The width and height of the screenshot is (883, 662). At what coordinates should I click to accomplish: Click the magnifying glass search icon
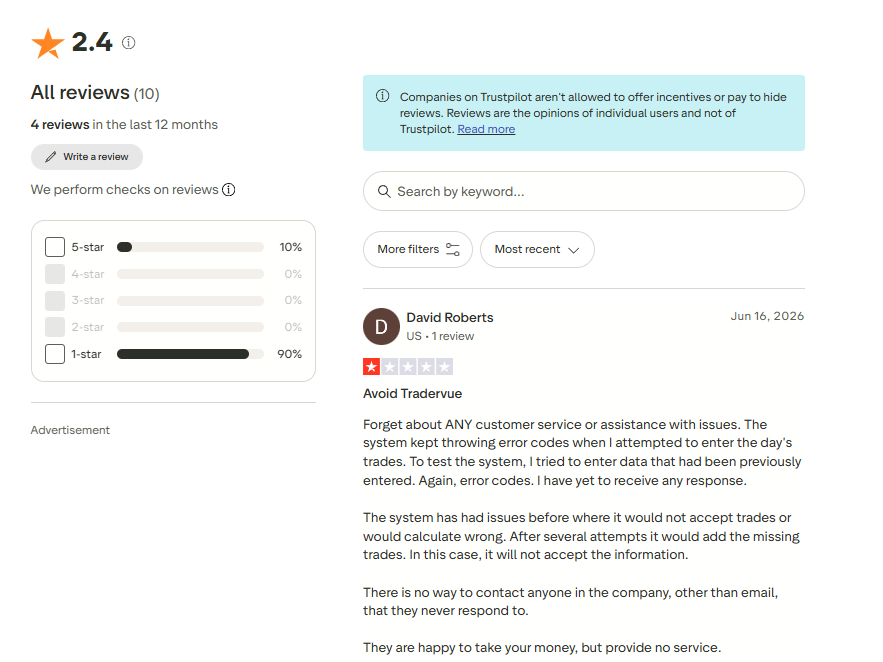point(384,191)
